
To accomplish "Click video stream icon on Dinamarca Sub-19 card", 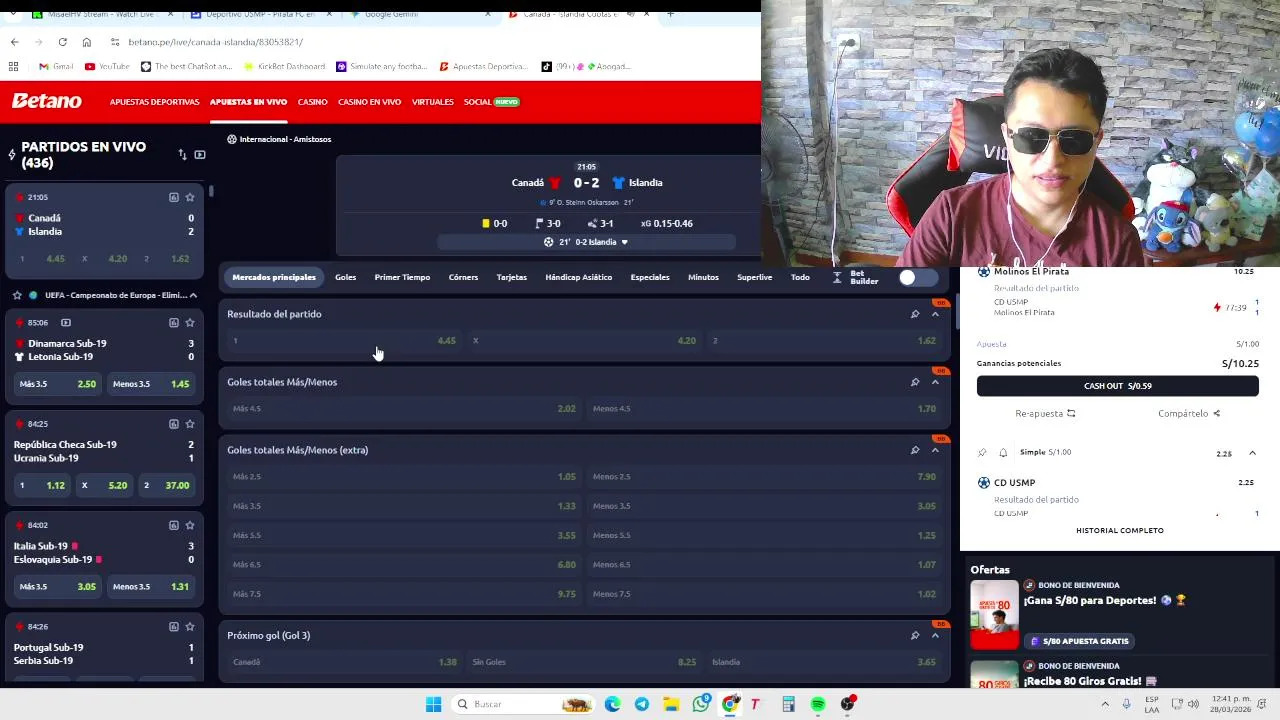I will tap(66, 323).
